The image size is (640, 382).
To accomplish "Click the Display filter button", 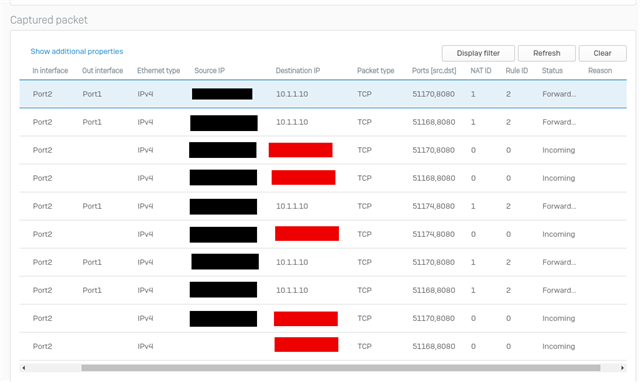I will tap(478, 53).
